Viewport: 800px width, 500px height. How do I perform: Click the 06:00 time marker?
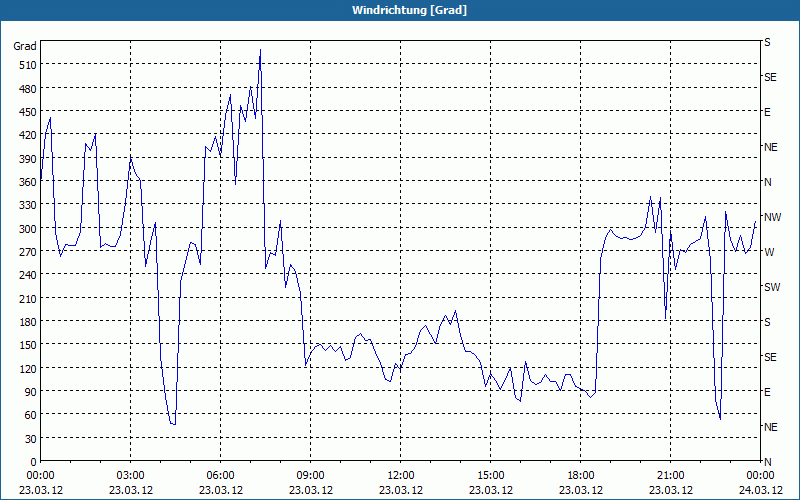tap(220, 475)
